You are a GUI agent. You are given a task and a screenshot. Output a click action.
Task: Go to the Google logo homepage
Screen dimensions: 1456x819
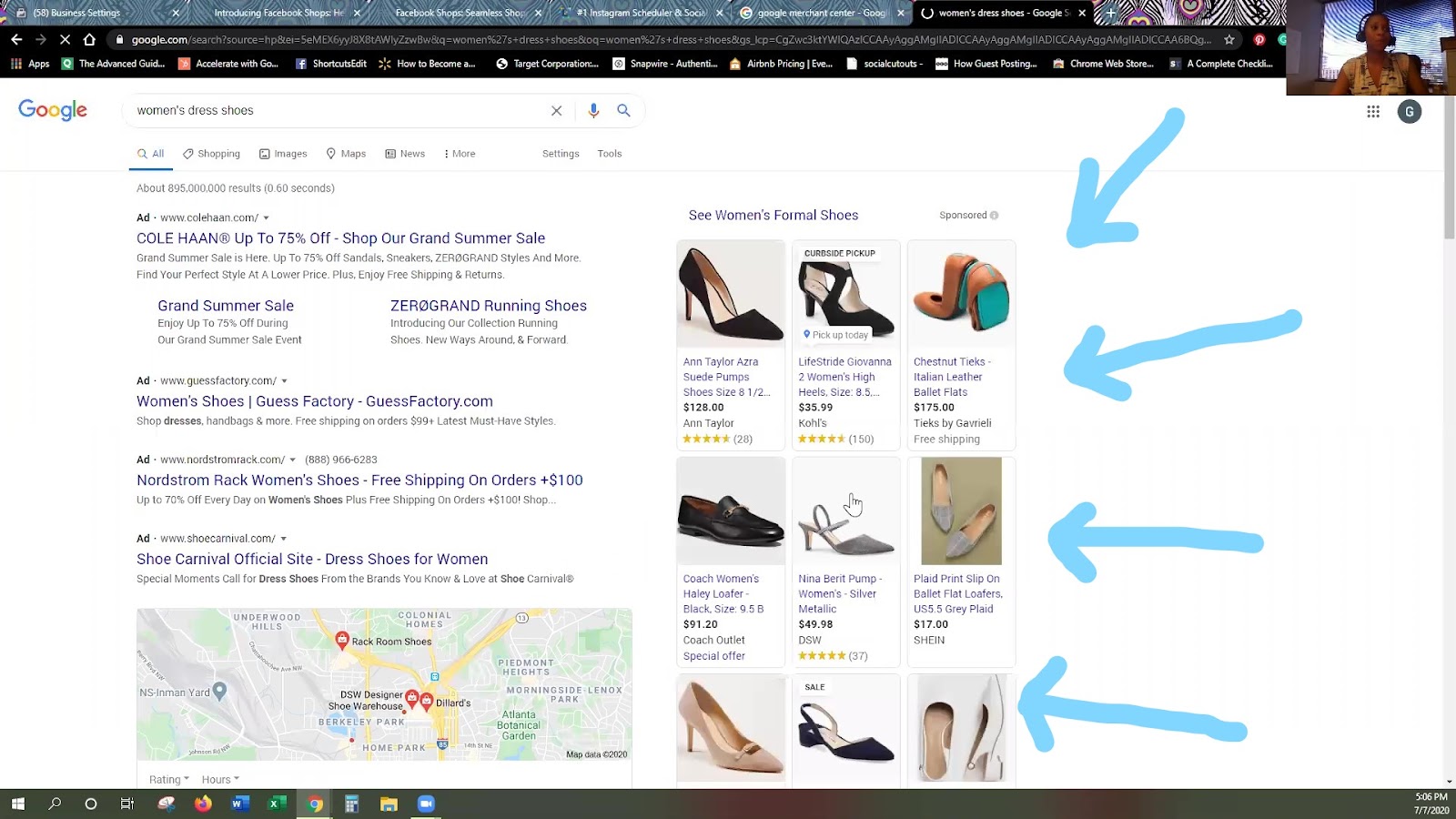coord(53,110)
